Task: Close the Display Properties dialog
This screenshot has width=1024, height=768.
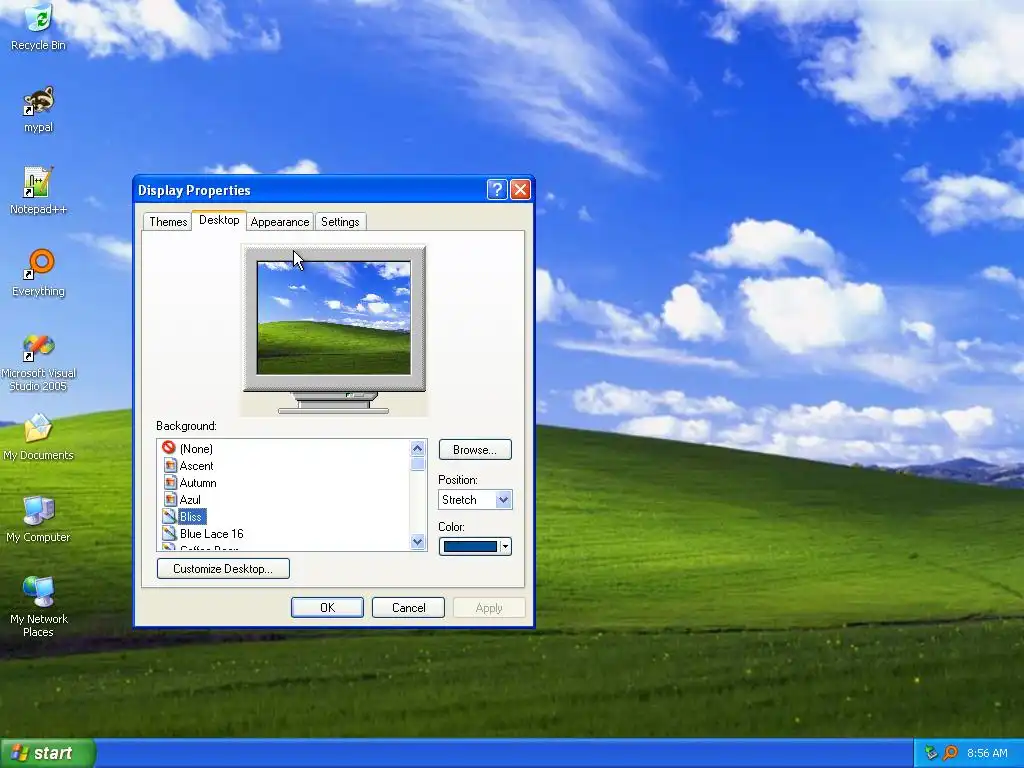Action: [x=520, y=189]
